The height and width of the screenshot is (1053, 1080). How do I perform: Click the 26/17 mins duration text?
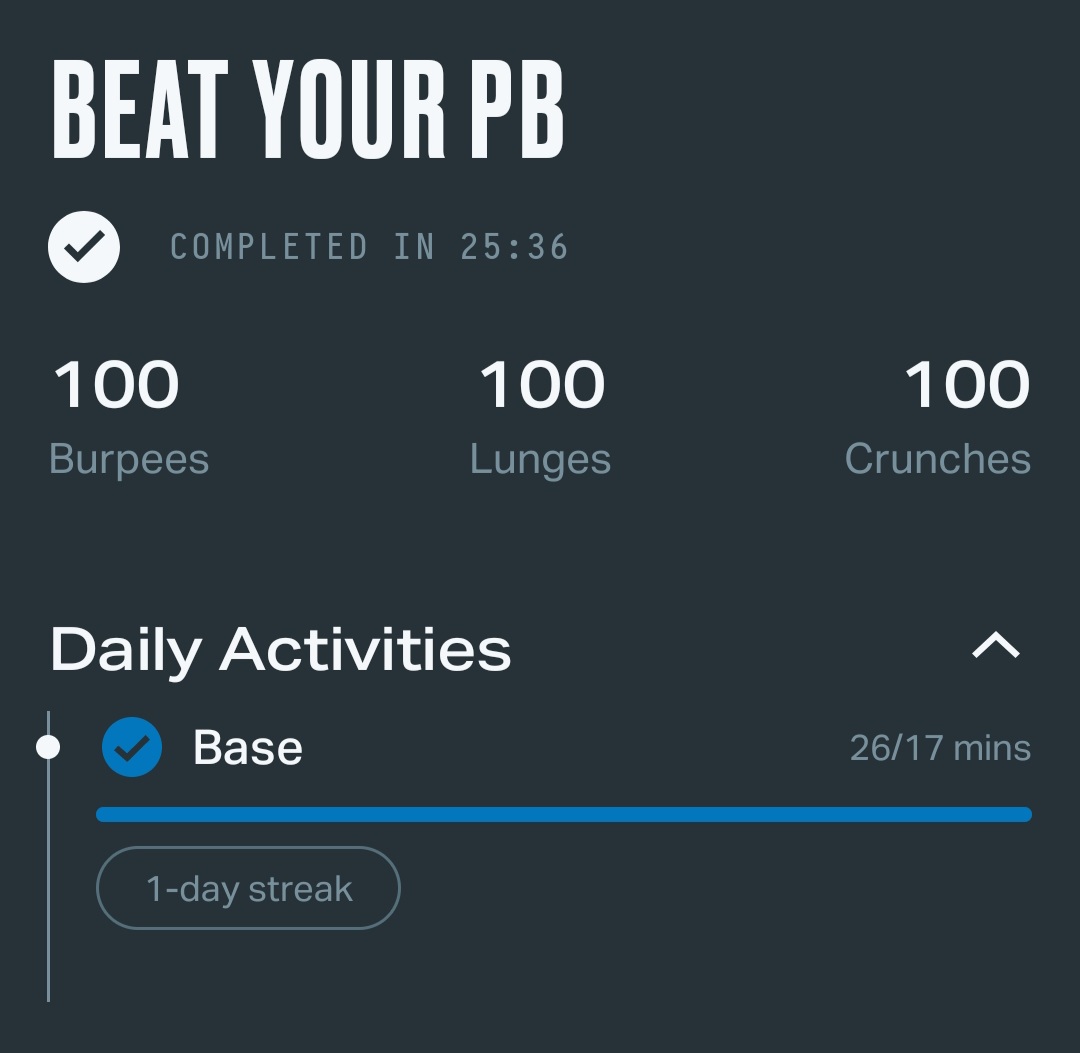point(940,748)
